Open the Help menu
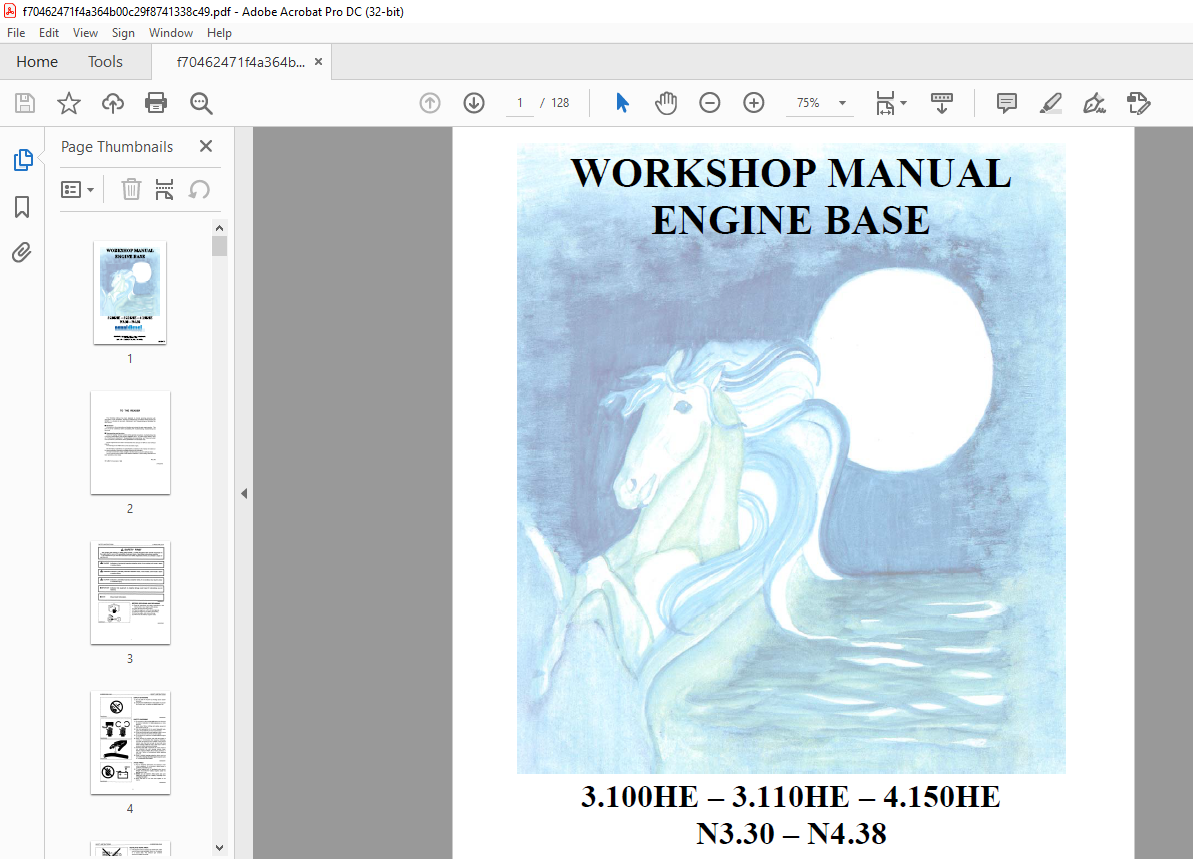Image resolution: width=1193 pixels, height=859 pixels. pyautogui.click(x=219, y=33)
